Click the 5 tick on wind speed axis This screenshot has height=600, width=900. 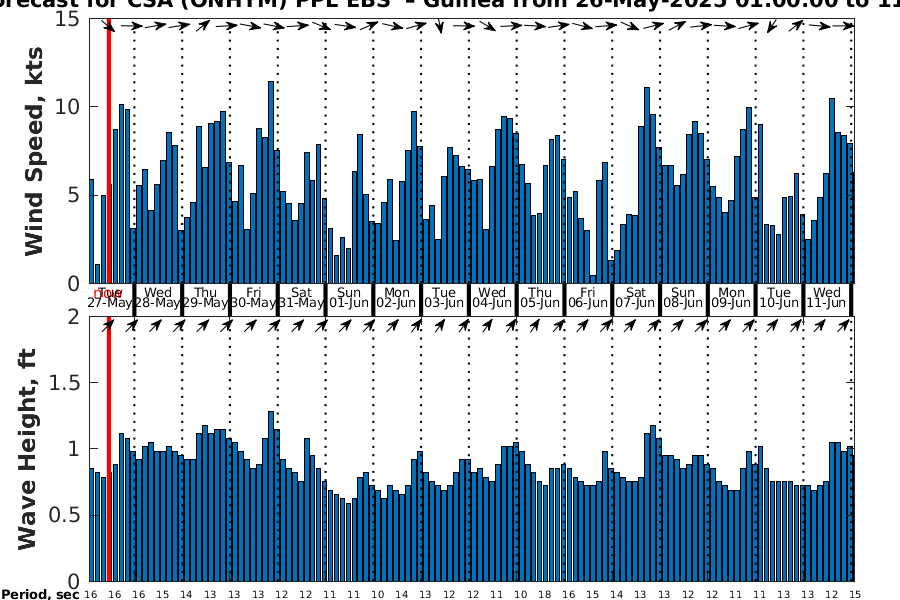(73, 195)
